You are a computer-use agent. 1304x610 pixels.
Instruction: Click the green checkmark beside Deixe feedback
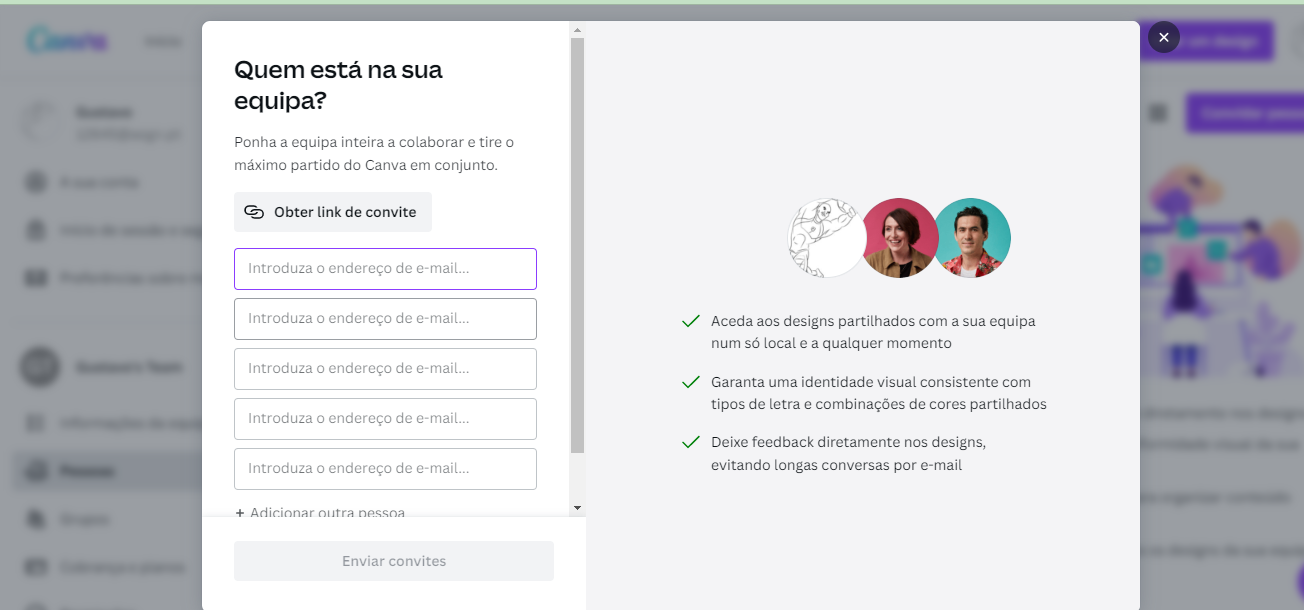point(690,442)
